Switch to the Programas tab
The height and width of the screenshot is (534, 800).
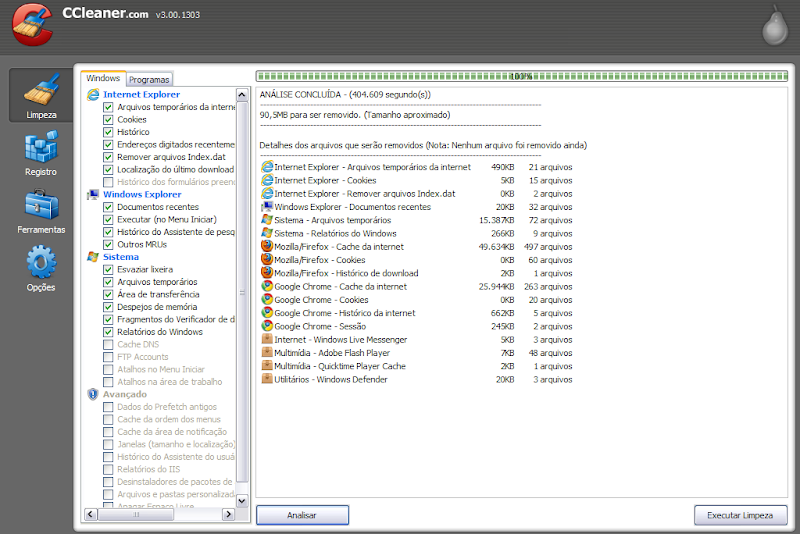tap(149, 80)
